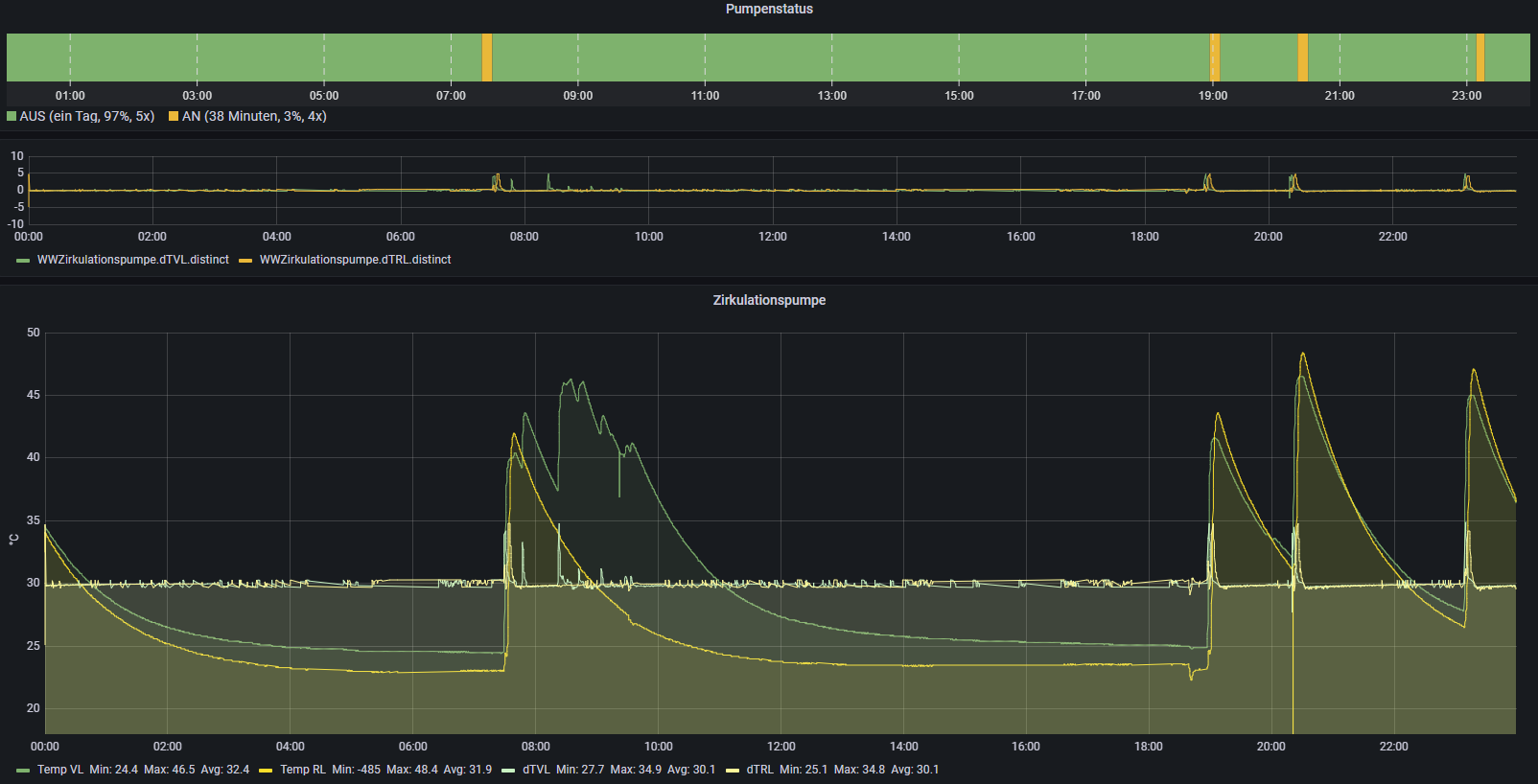Click the AN pump segment near 07:30

pyautogui.click(x=487, y=58)
